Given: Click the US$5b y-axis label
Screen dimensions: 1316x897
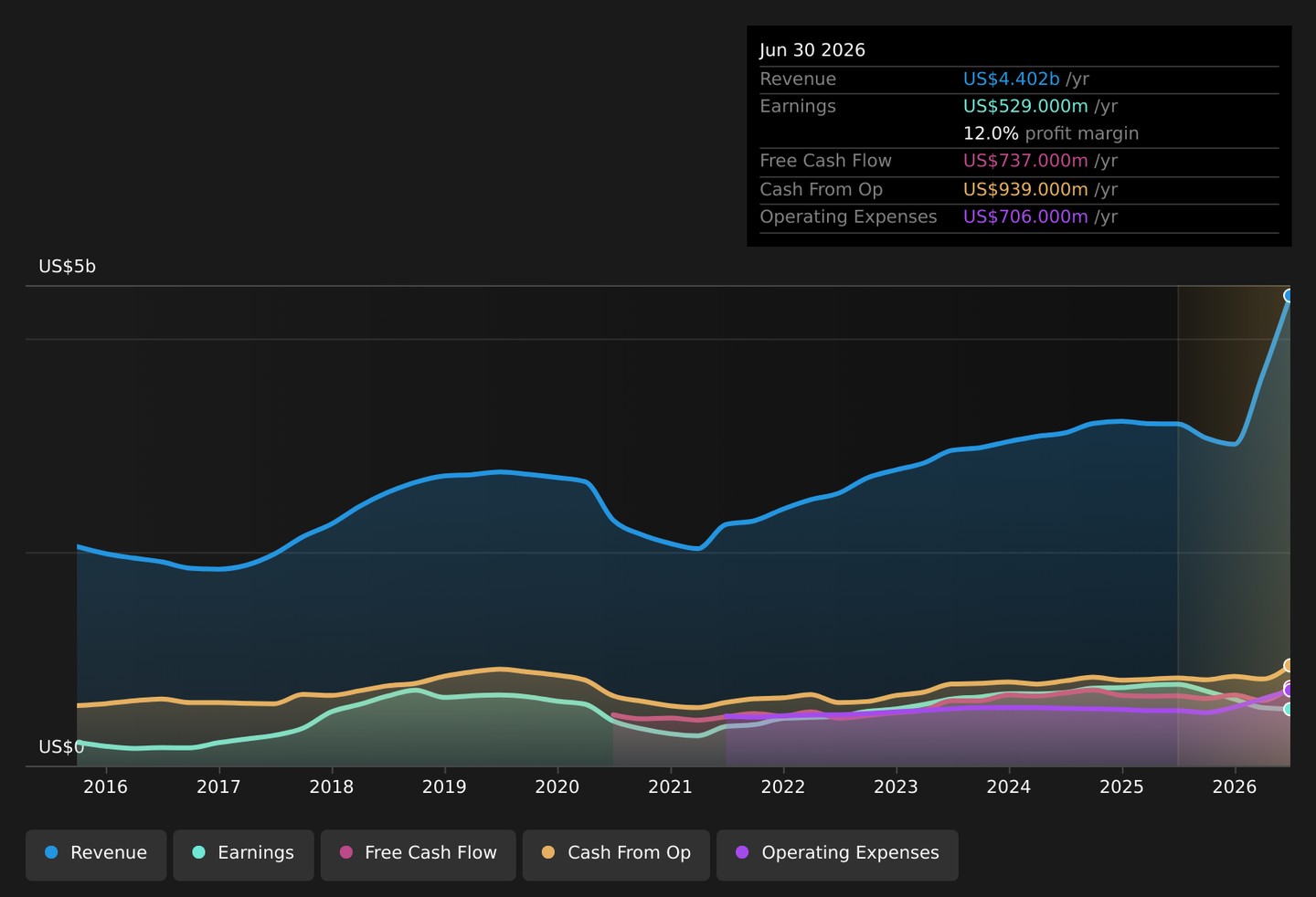Looking at the screenshot, I should (67, 267).
